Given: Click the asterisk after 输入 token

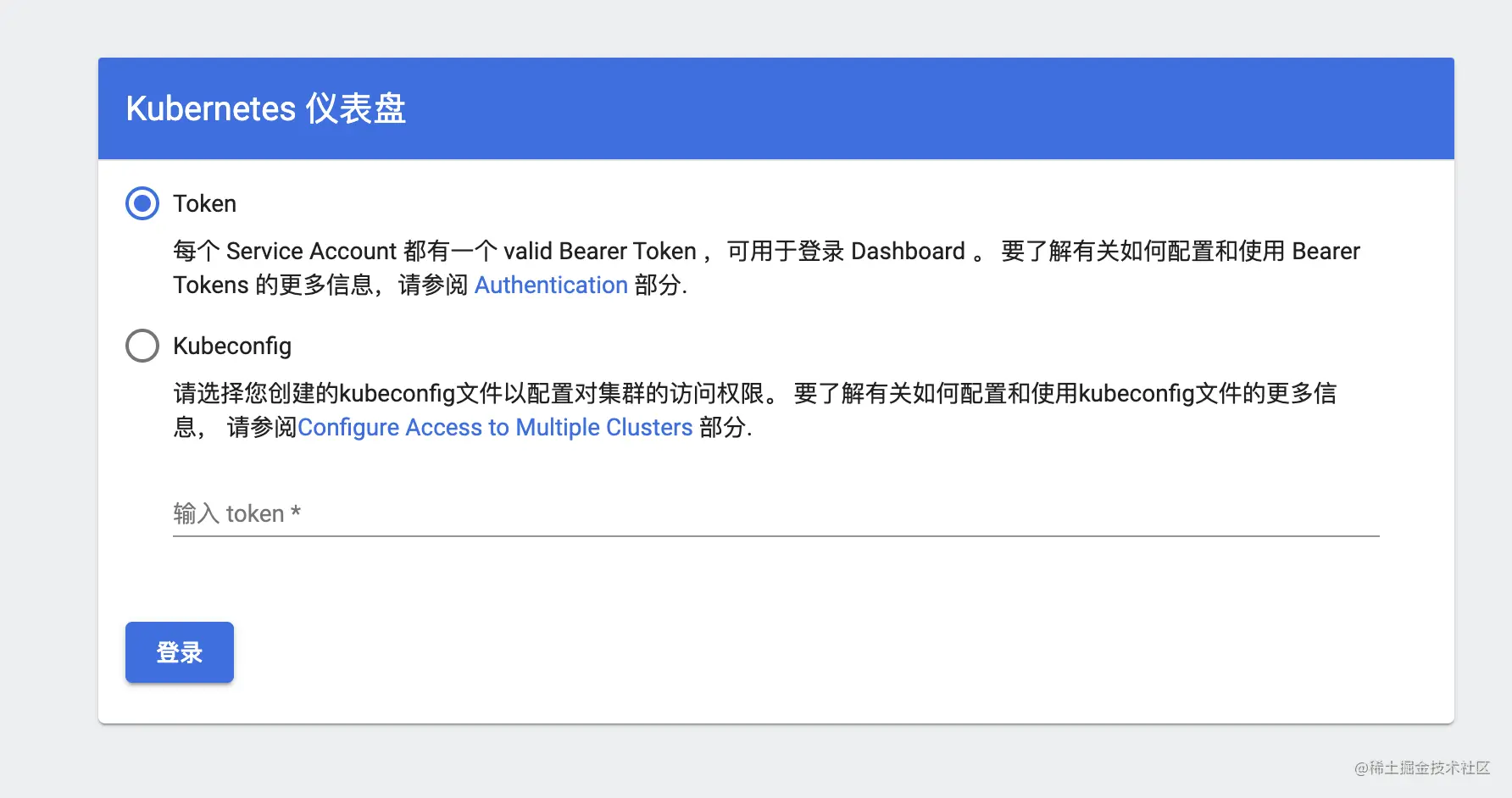Looking at the screenshot, I should pyautogui.click(x=296, y=512).
